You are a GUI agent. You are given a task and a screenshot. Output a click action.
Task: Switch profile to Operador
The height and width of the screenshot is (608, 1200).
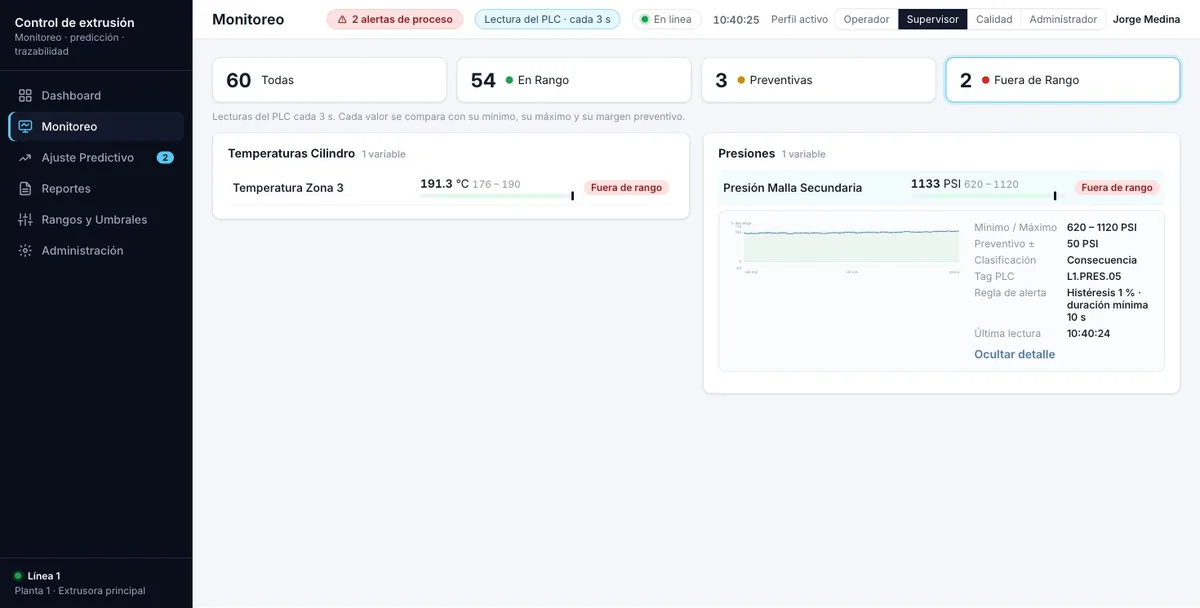click(x=866, y=19)
